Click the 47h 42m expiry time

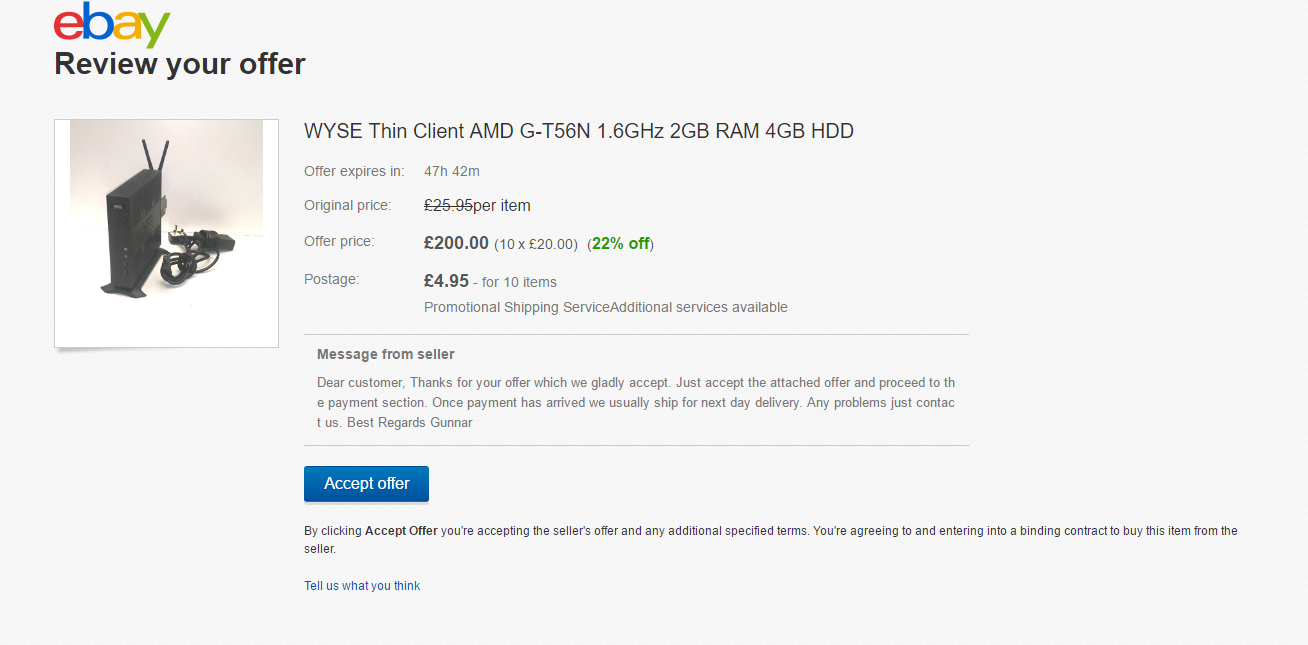point(452,171)
